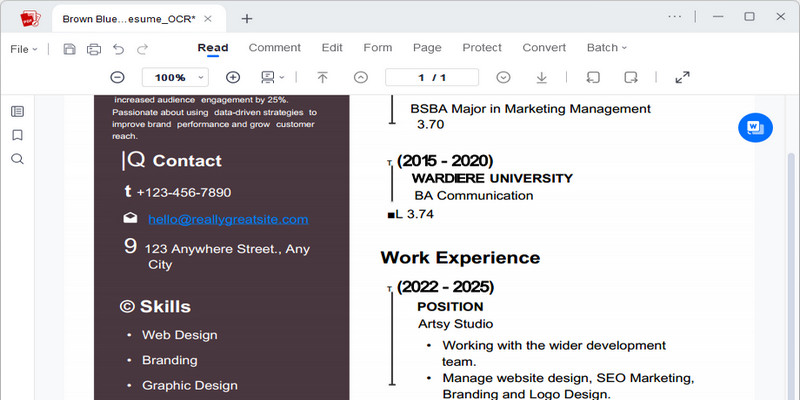Open the Protect tab
Image resolution: width=800 pixels, height=400 pixels.
coord(482,48)
